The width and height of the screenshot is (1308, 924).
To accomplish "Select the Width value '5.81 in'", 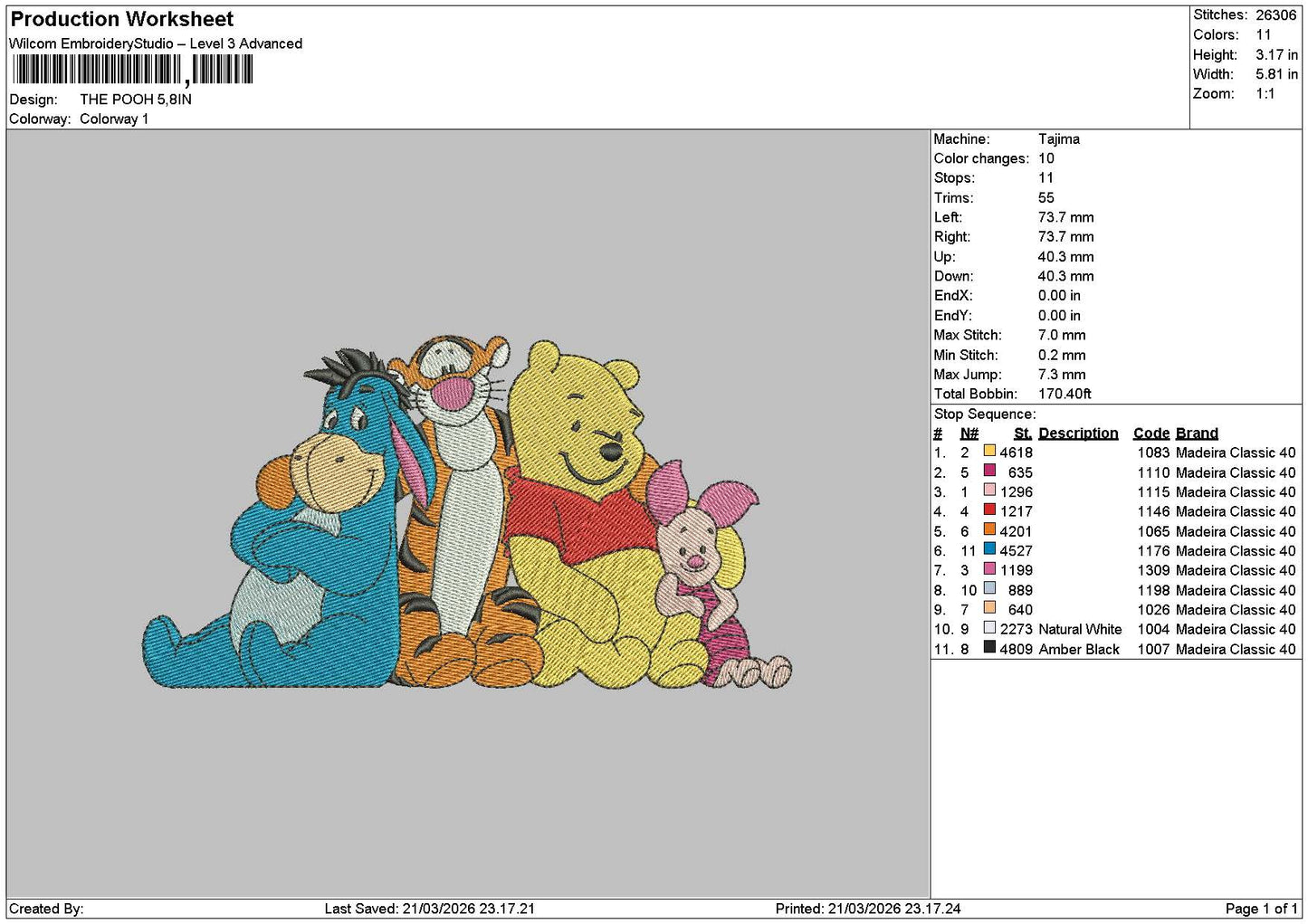I will pos(1276,74).
